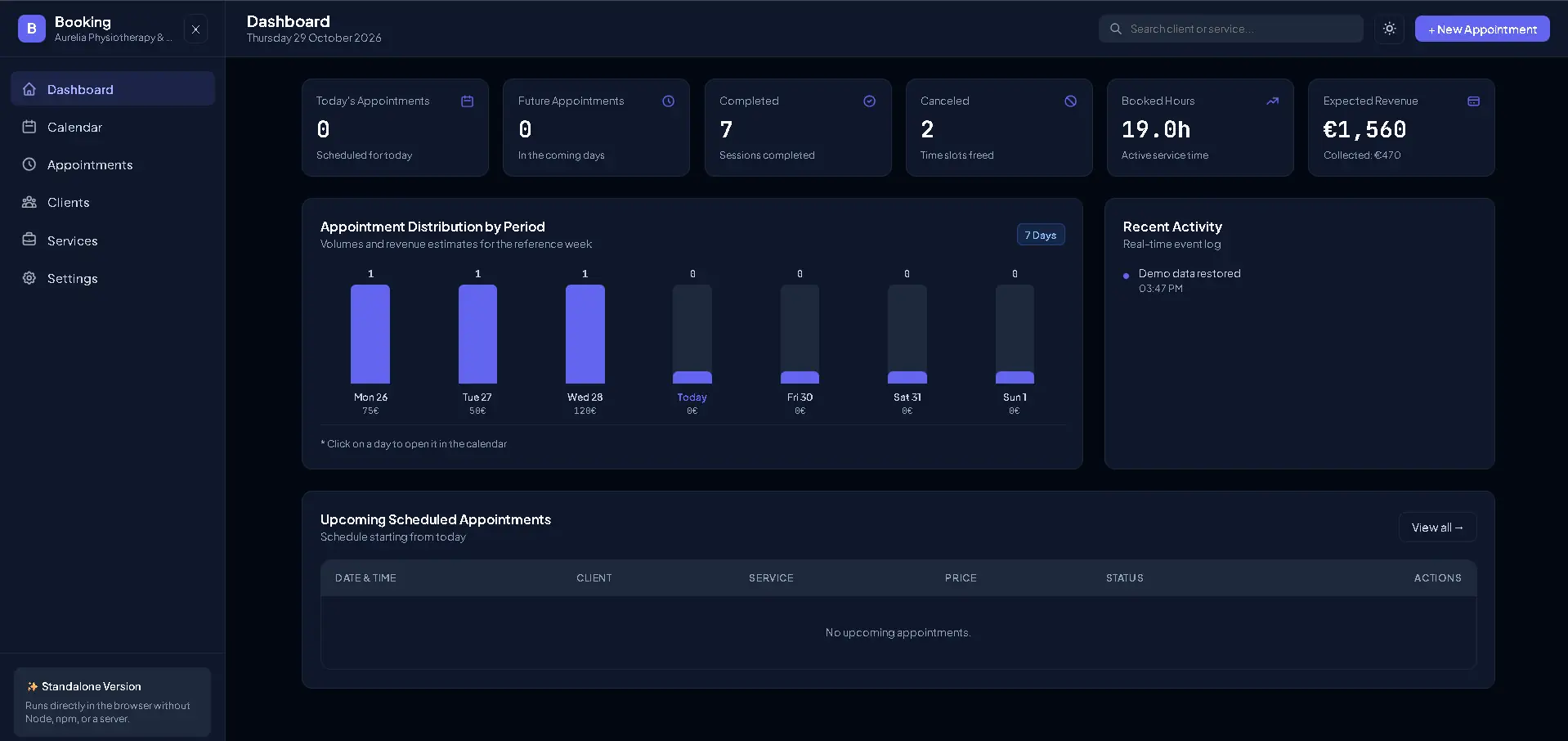Viewport: 1568px width, 741px height.
Task: Go to the Services section
Action: click(x=113, y=240)
